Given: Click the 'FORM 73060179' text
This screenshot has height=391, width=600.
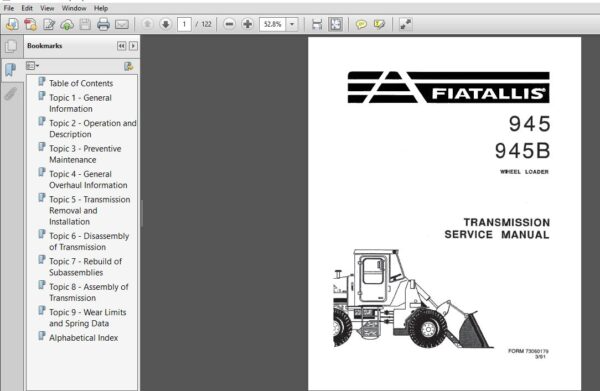Looking at the screenshot, I should 528,351.
